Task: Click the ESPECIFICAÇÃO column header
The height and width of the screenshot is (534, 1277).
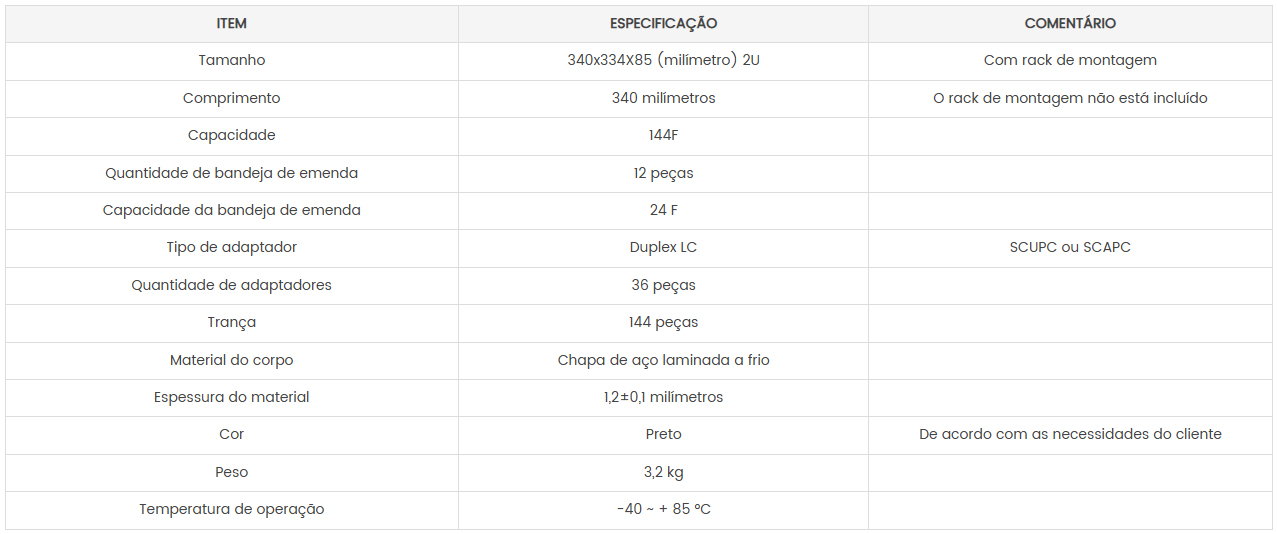Action: pyautogui.click(x=663, y=23)
